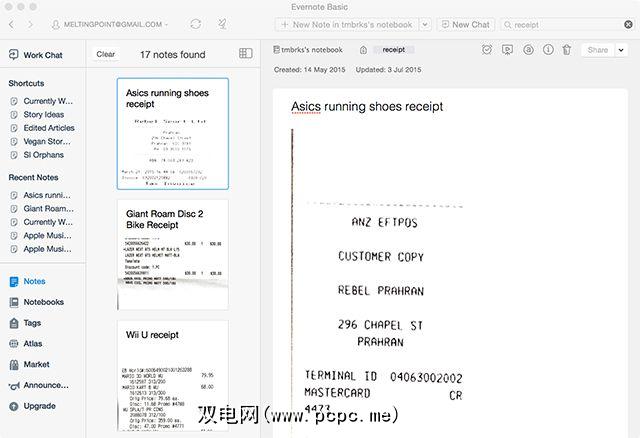Create New Note in tmbrks's notebook
Image resolution: width=640 pixels, height=438 pixels.
(x=347, y=24)
